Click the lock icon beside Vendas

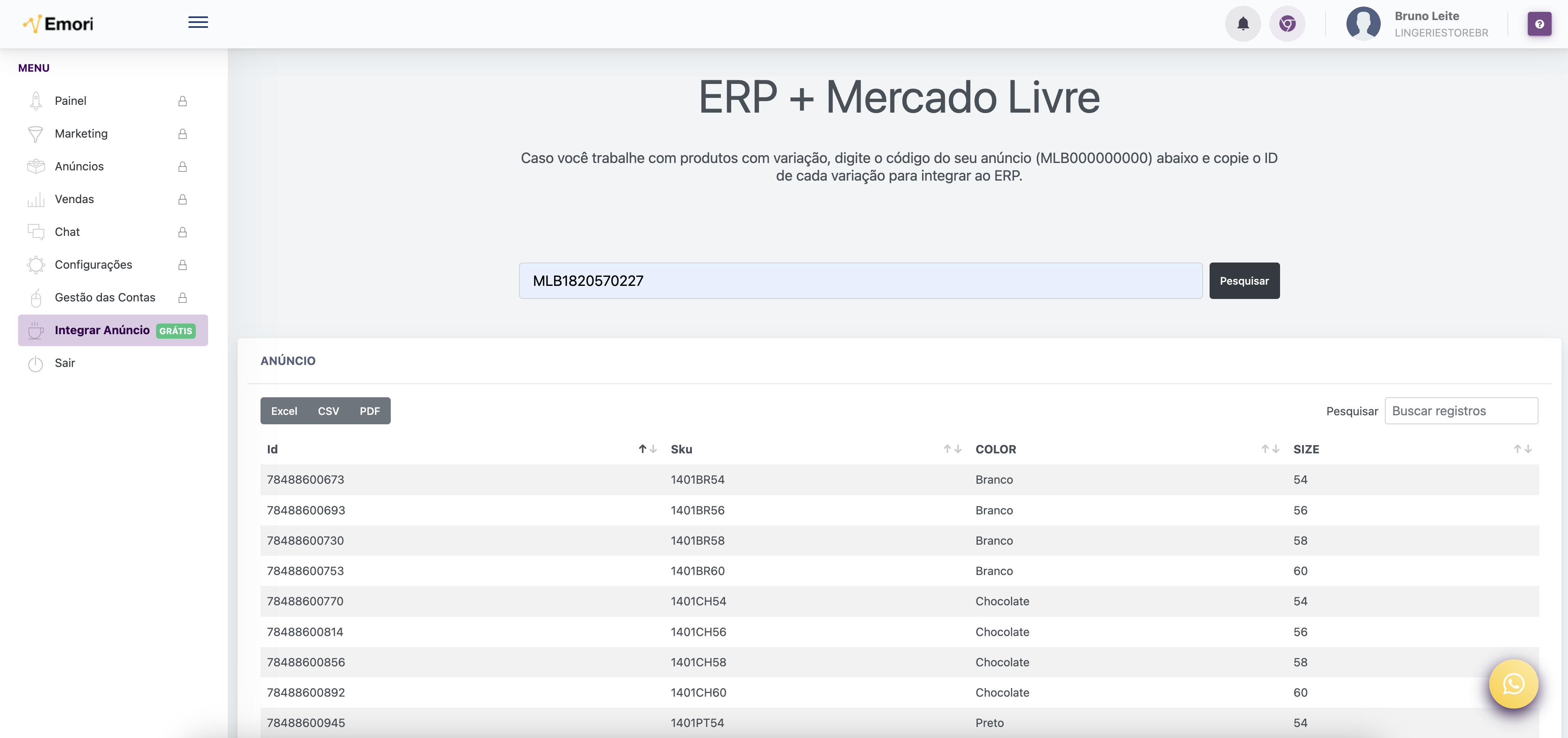pos(182,199)
